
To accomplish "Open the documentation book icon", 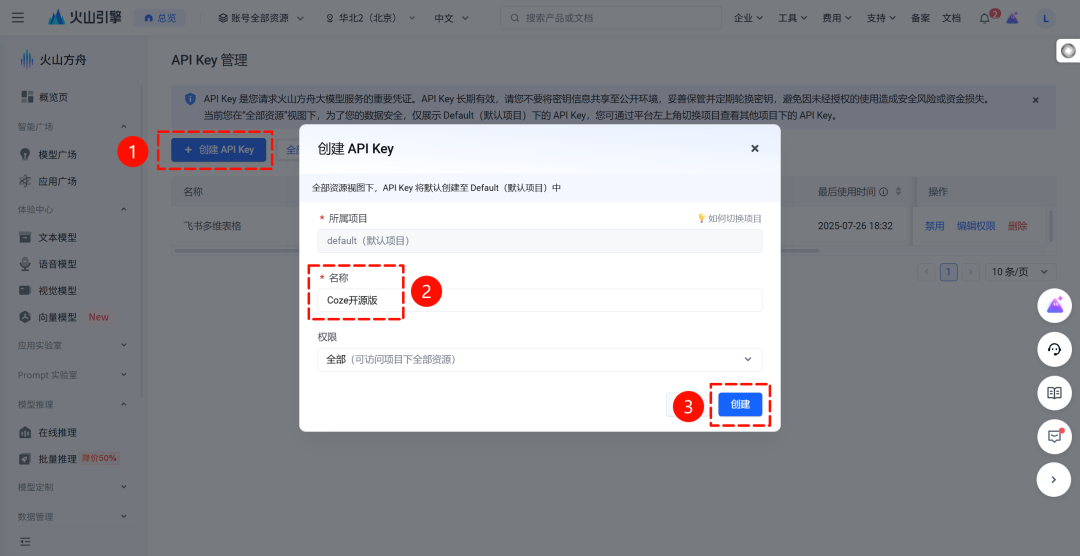I will tap(1055, 393).
